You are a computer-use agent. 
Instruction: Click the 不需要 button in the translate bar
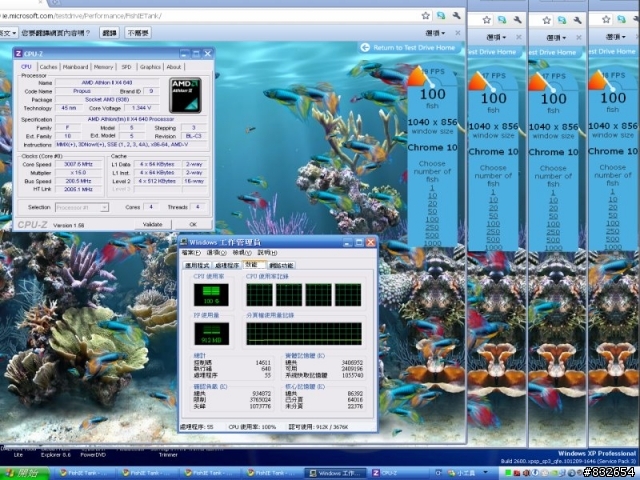click(138, 33)
